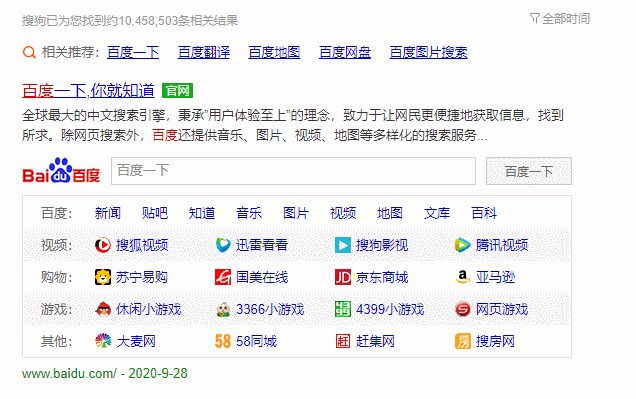Image resolution: width=636 pixels, height=399 pixels.
Task: Open the Soufun (搜房网) house icon
Action: [463, 341]
